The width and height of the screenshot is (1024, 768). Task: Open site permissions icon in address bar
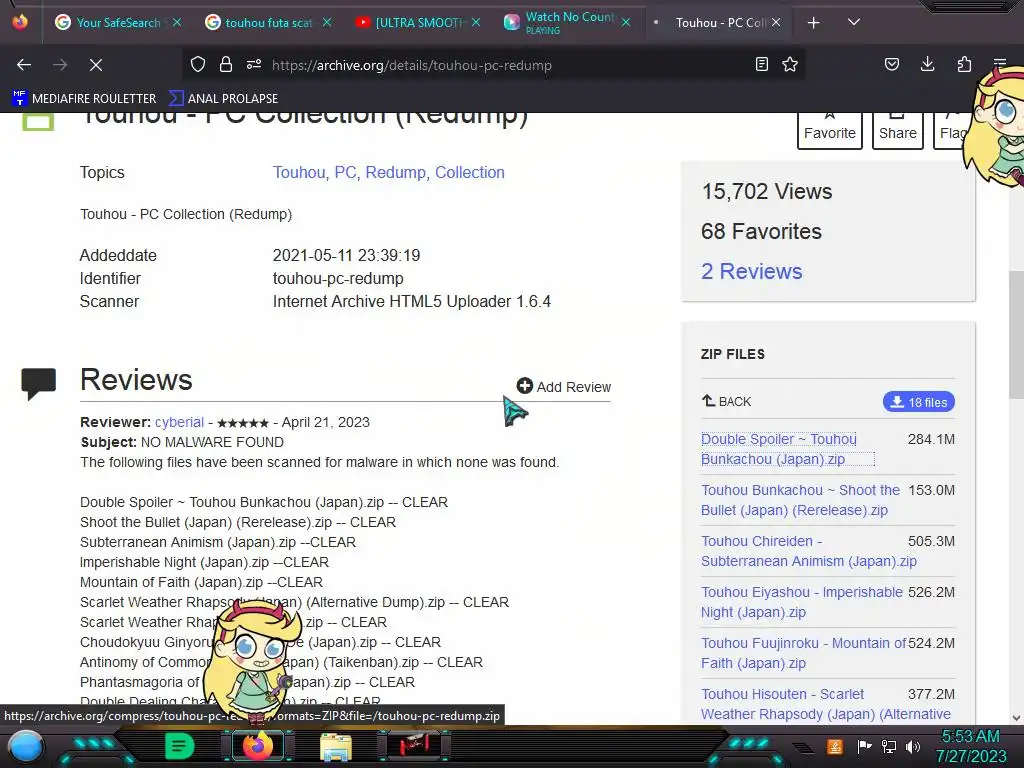coord(254,64)
